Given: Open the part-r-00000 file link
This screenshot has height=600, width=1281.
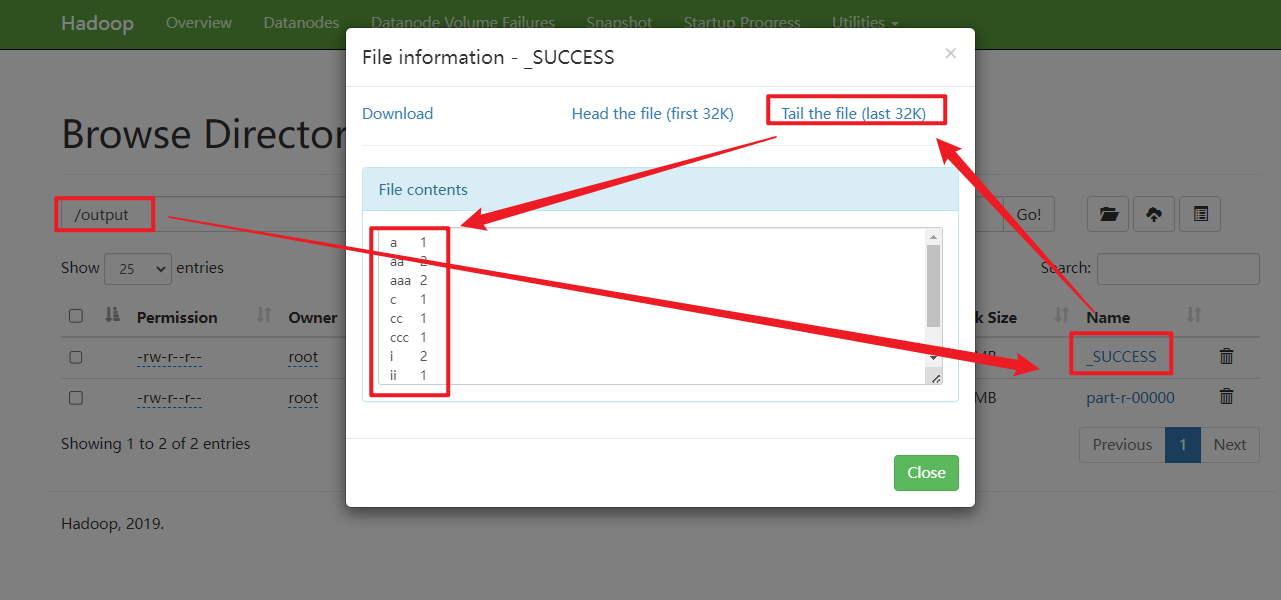Looking at the screenshot, I should 1130,397.
